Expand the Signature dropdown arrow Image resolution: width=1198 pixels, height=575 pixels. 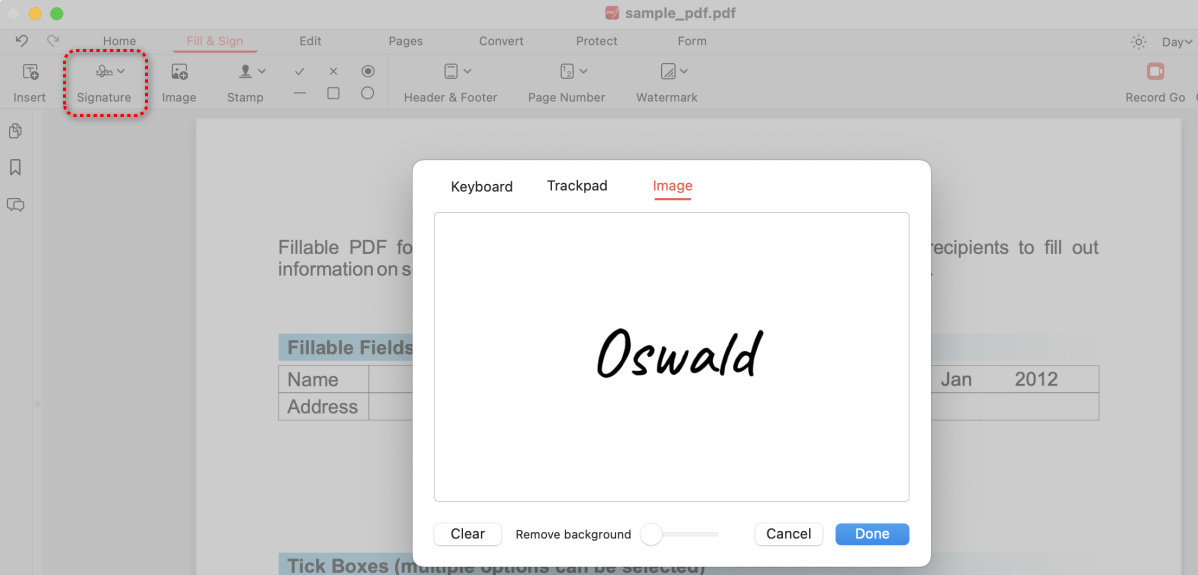[121, 71]
